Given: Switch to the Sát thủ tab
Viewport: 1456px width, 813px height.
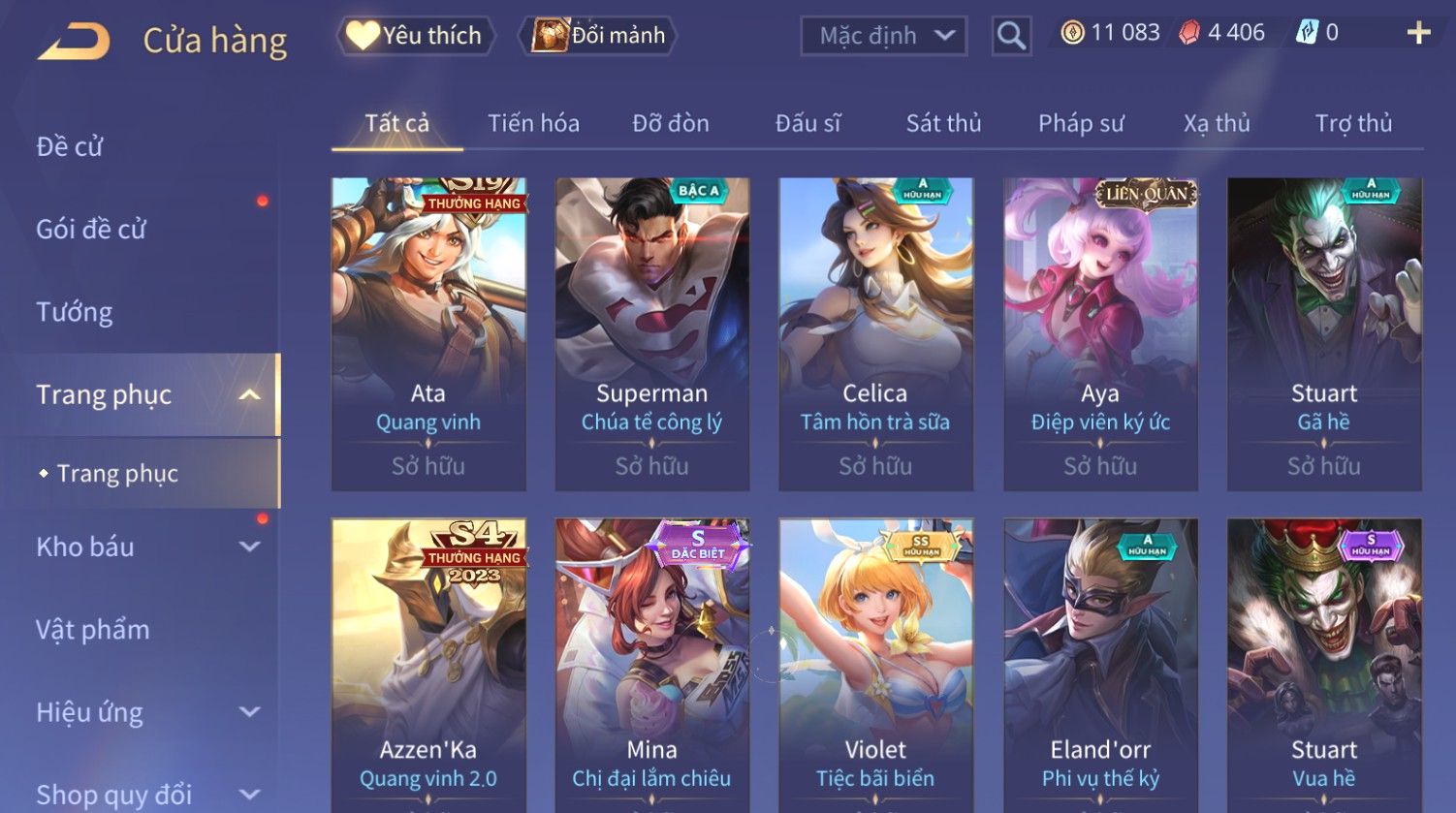Looking at the screenshot, I should point(943,123).
